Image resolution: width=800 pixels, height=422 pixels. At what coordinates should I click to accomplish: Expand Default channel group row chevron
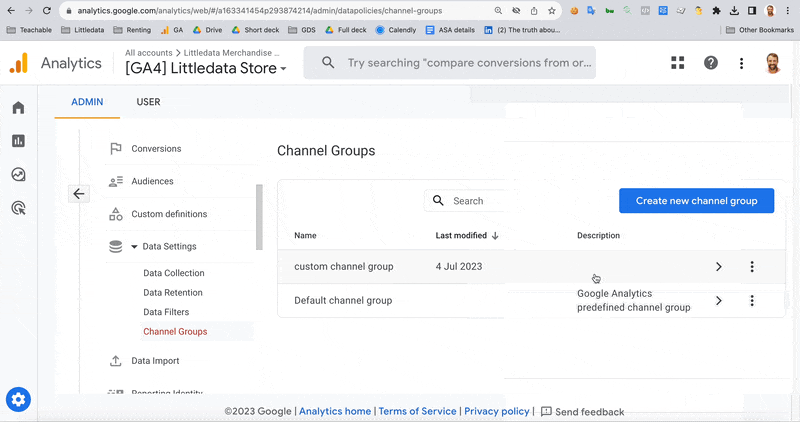tap(718, 301)
